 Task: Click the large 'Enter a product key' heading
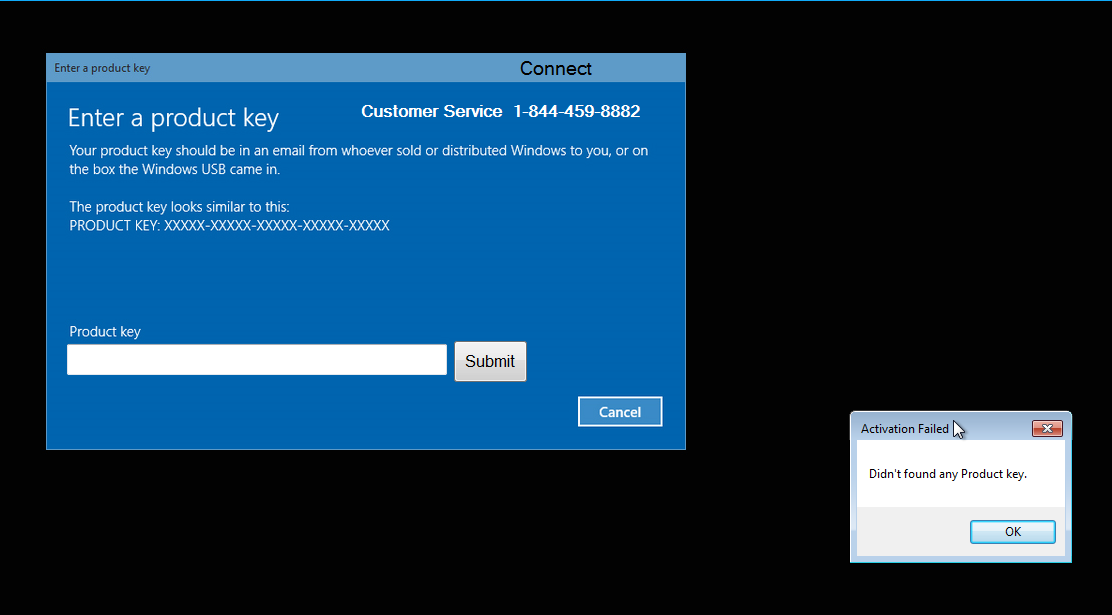pos(173,118)
